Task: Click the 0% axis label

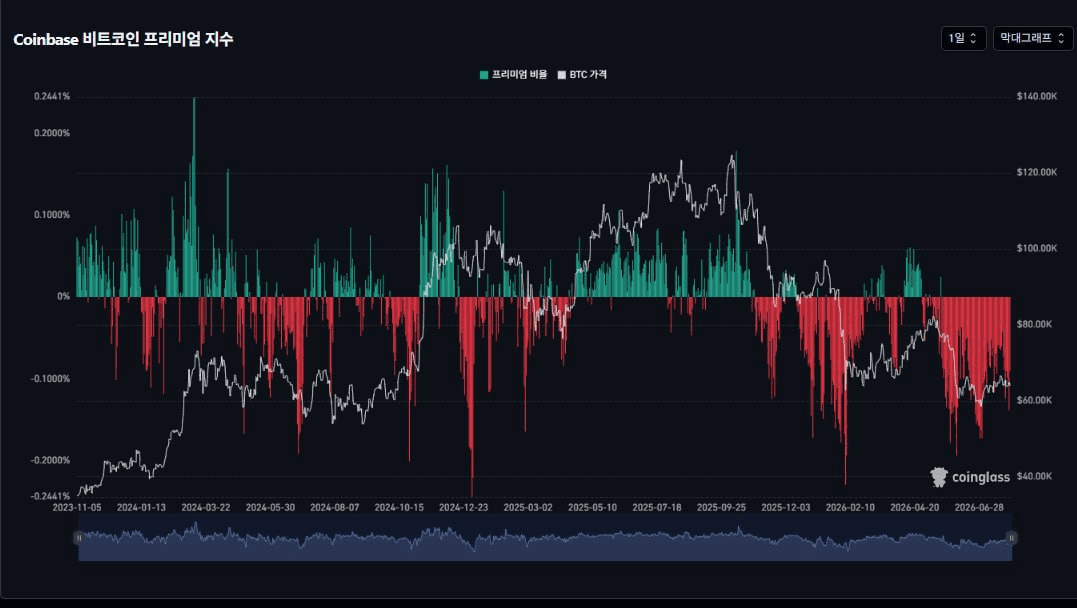Action: click(63, 296)
